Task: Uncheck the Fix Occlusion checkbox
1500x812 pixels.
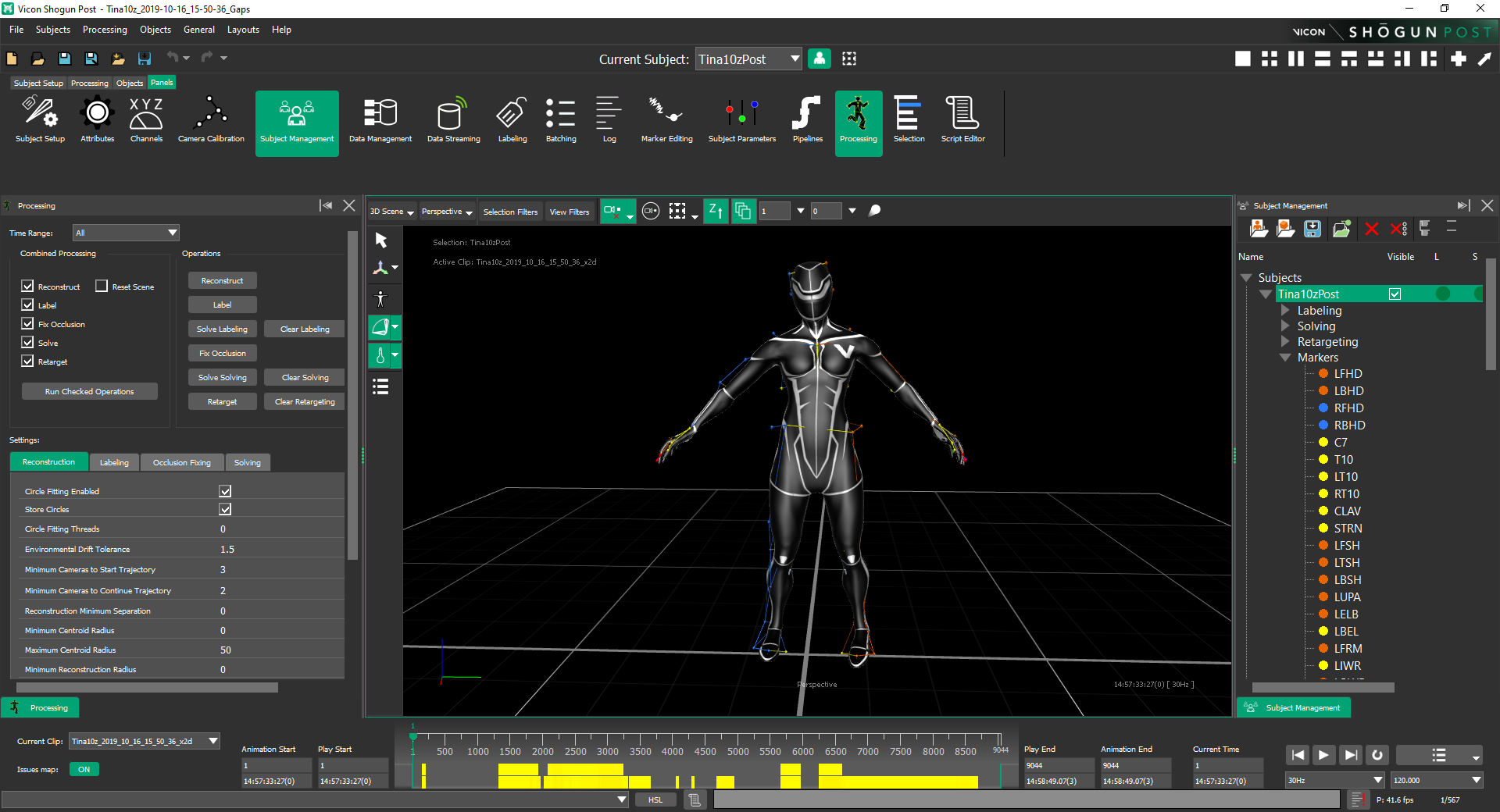Action: pyautogui.click(x=28, y=324)
